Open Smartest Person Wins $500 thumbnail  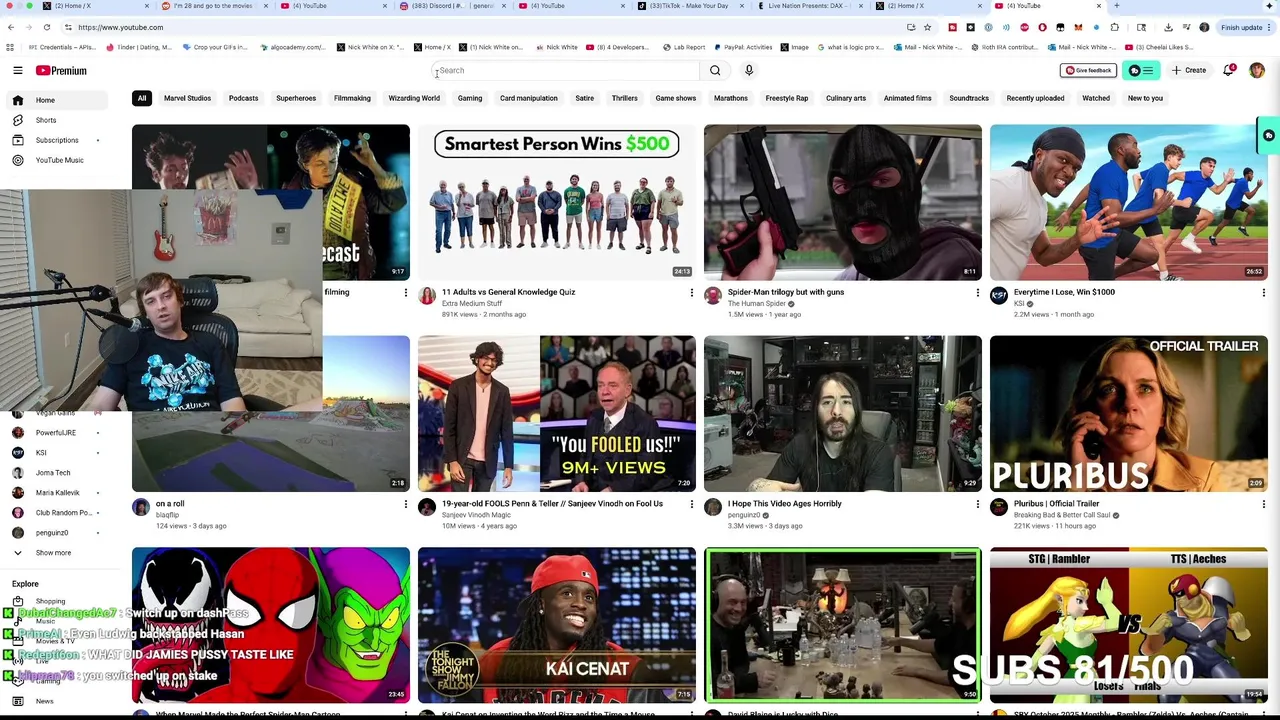point(556,202)
